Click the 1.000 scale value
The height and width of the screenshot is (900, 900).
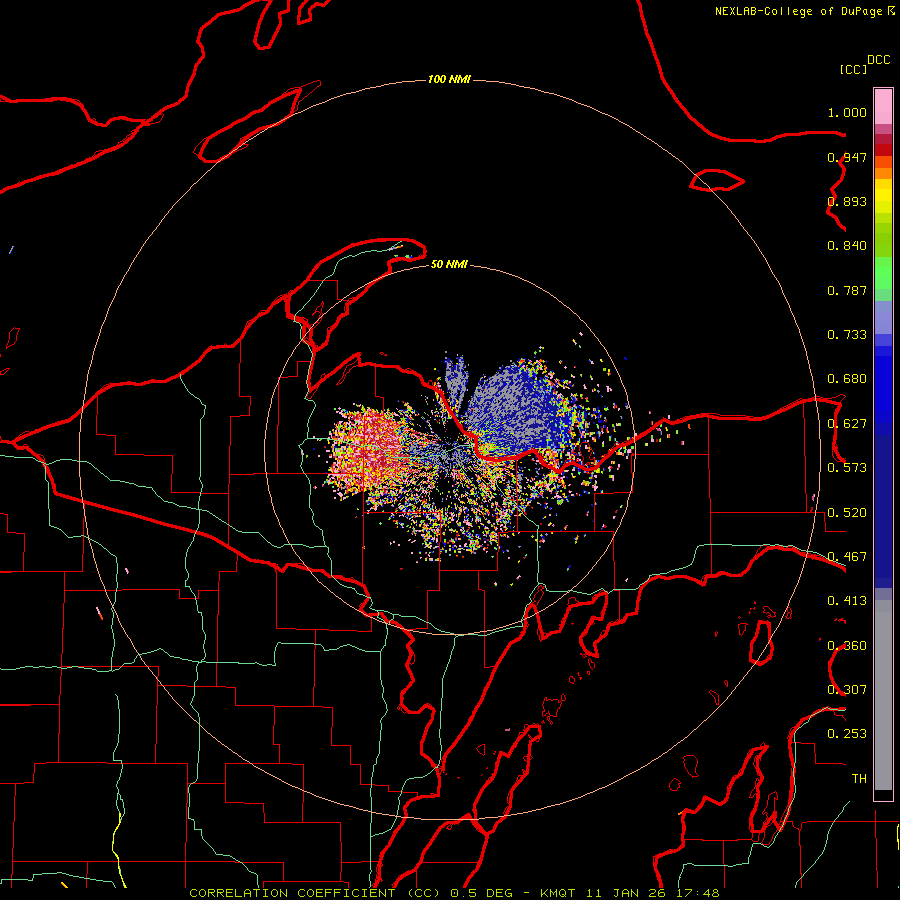847,112
